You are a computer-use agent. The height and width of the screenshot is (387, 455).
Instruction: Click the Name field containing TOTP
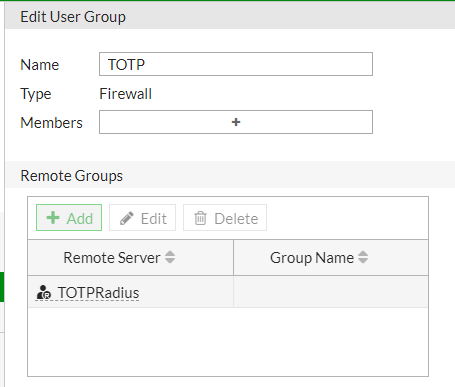point(236,64)
